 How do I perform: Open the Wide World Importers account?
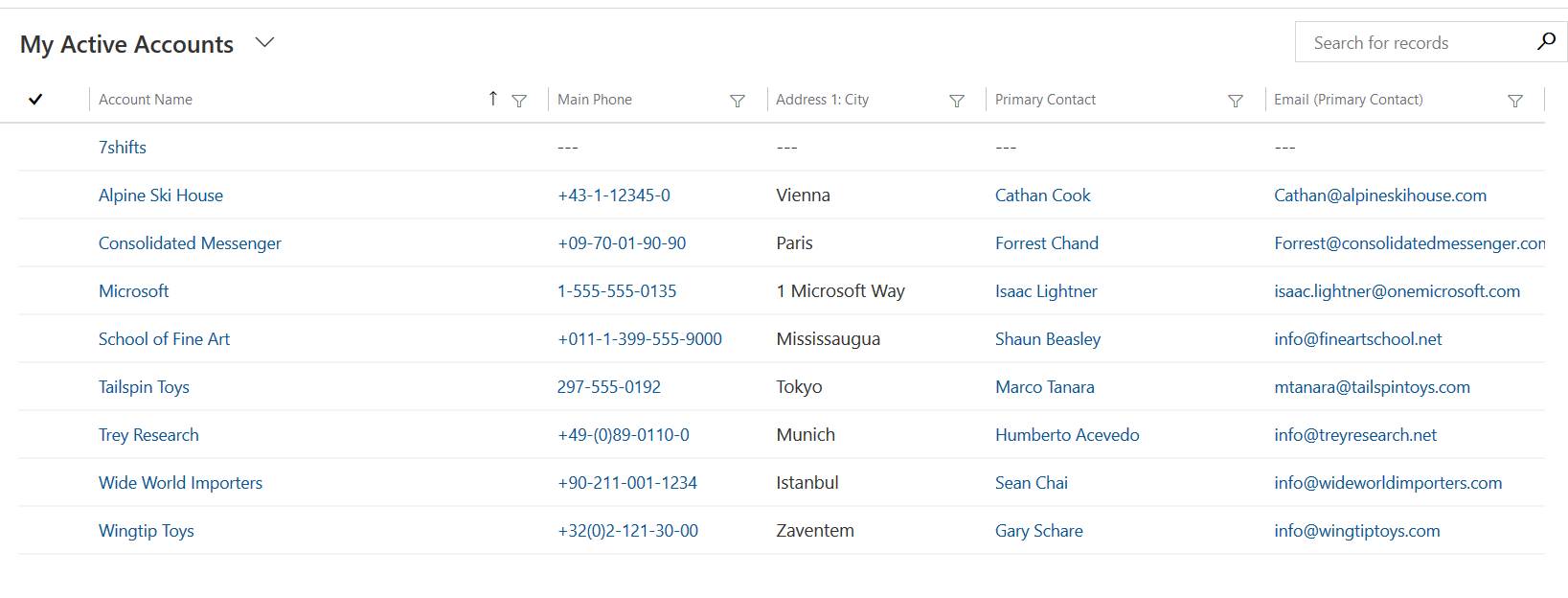click(x=180, y=483)
